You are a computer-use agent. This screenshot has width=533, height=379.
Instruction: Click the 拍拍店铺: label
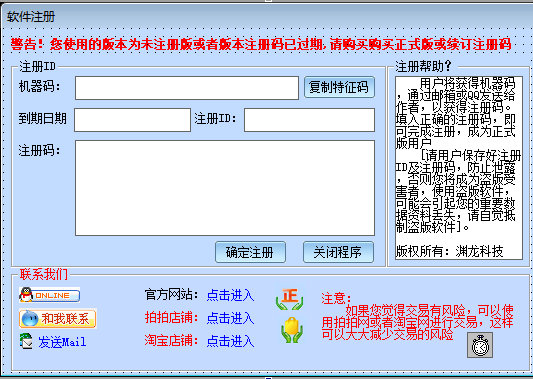(x=172, y=317)
